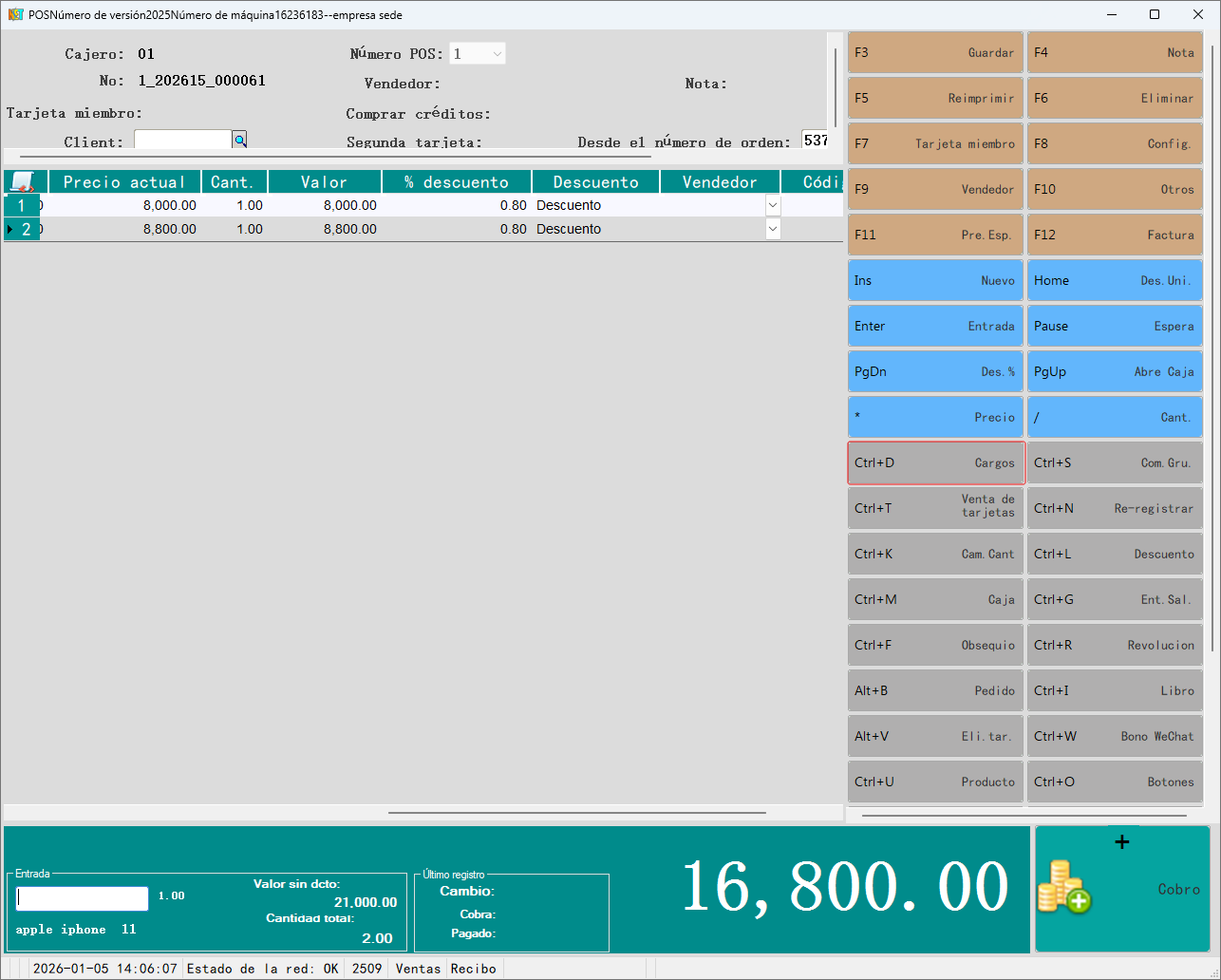Image resolution: width=1221 pixels, height=980 pixels.
Task: Click the magnifier icon beside Client field
Action: coord(240,141)
